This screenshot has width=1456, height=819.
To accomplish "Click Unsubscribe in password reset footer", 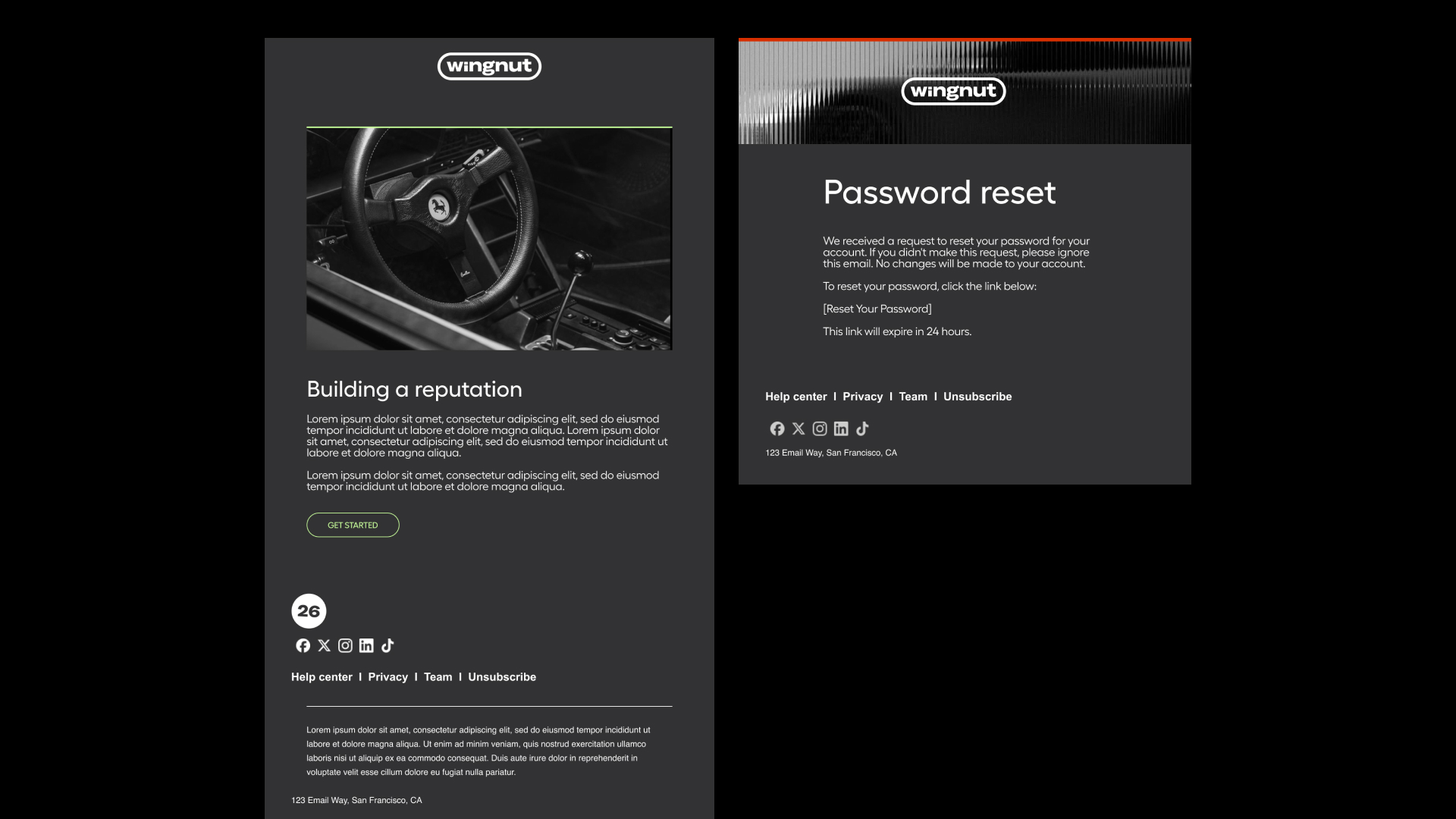I will tap(977, 397).
